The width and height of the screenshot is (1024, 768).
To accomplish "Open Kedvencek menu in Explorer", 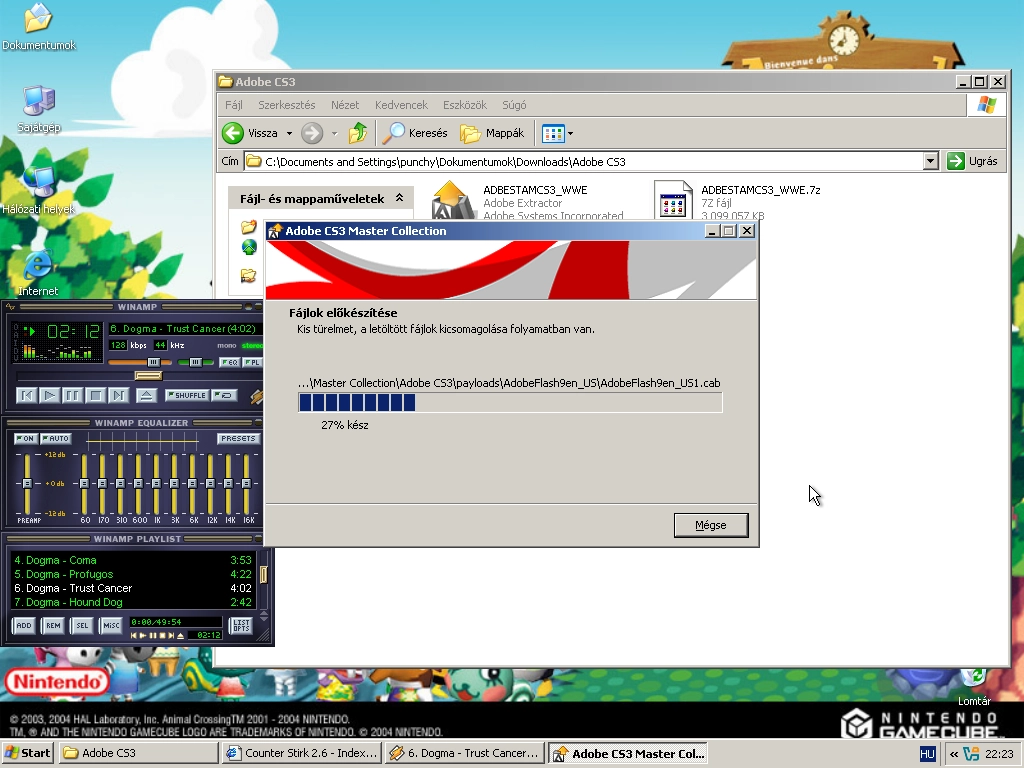I will (401, 105).
